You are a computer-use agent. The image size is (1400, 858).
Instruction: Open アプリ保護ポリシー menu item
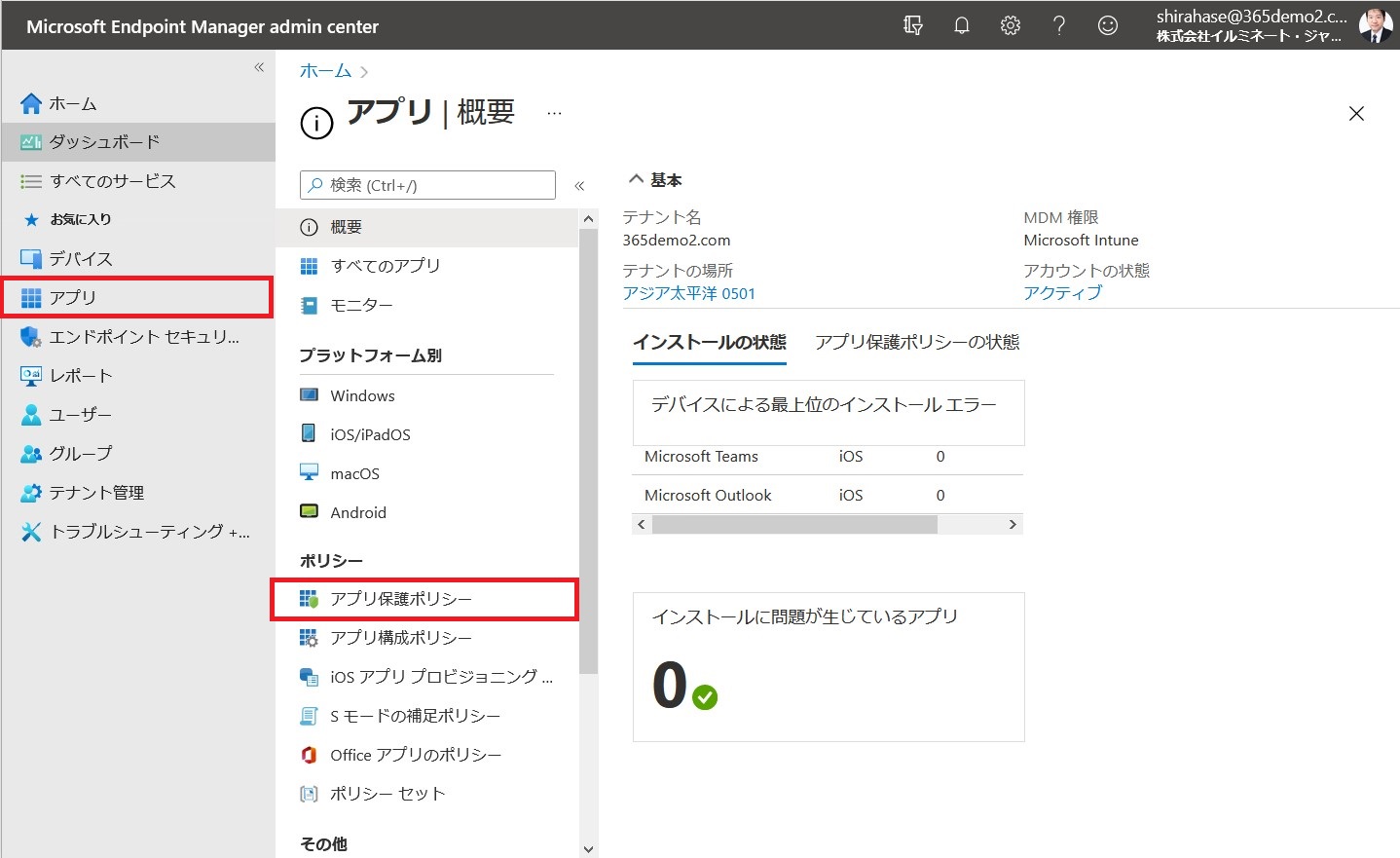point(424,599)
